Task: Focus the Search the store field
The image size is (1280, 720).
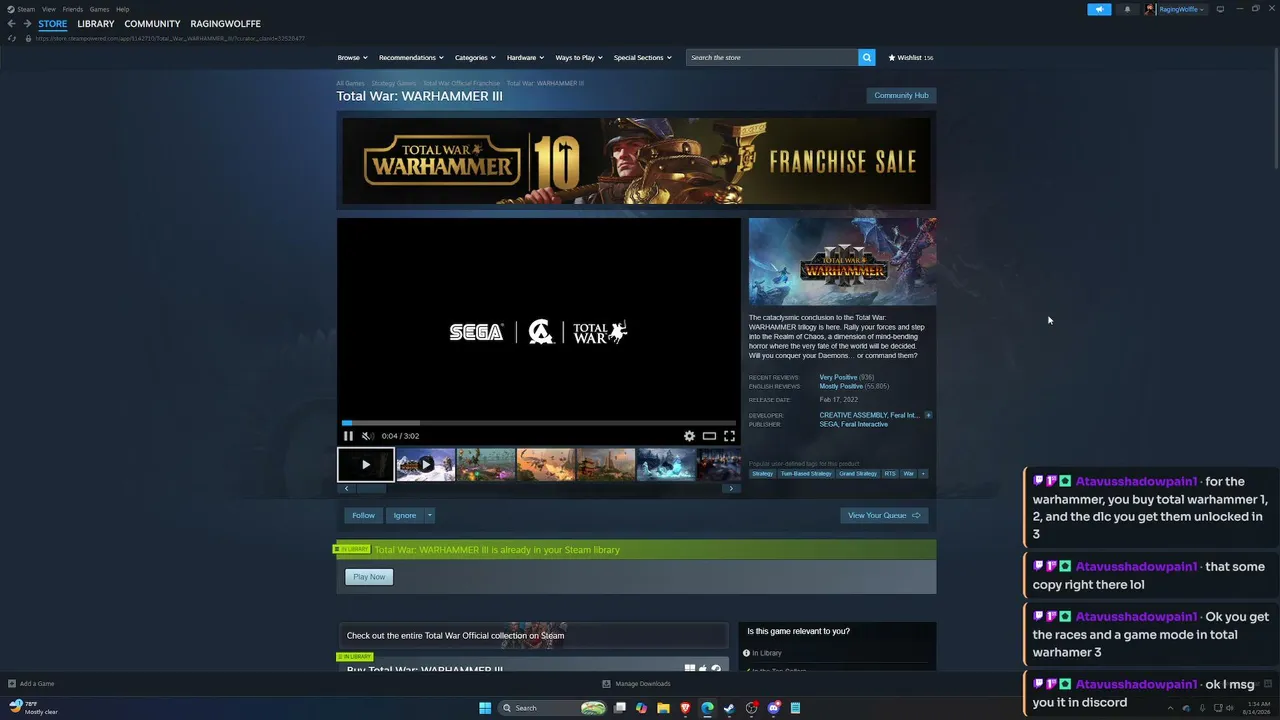Action: pos(772,58)
